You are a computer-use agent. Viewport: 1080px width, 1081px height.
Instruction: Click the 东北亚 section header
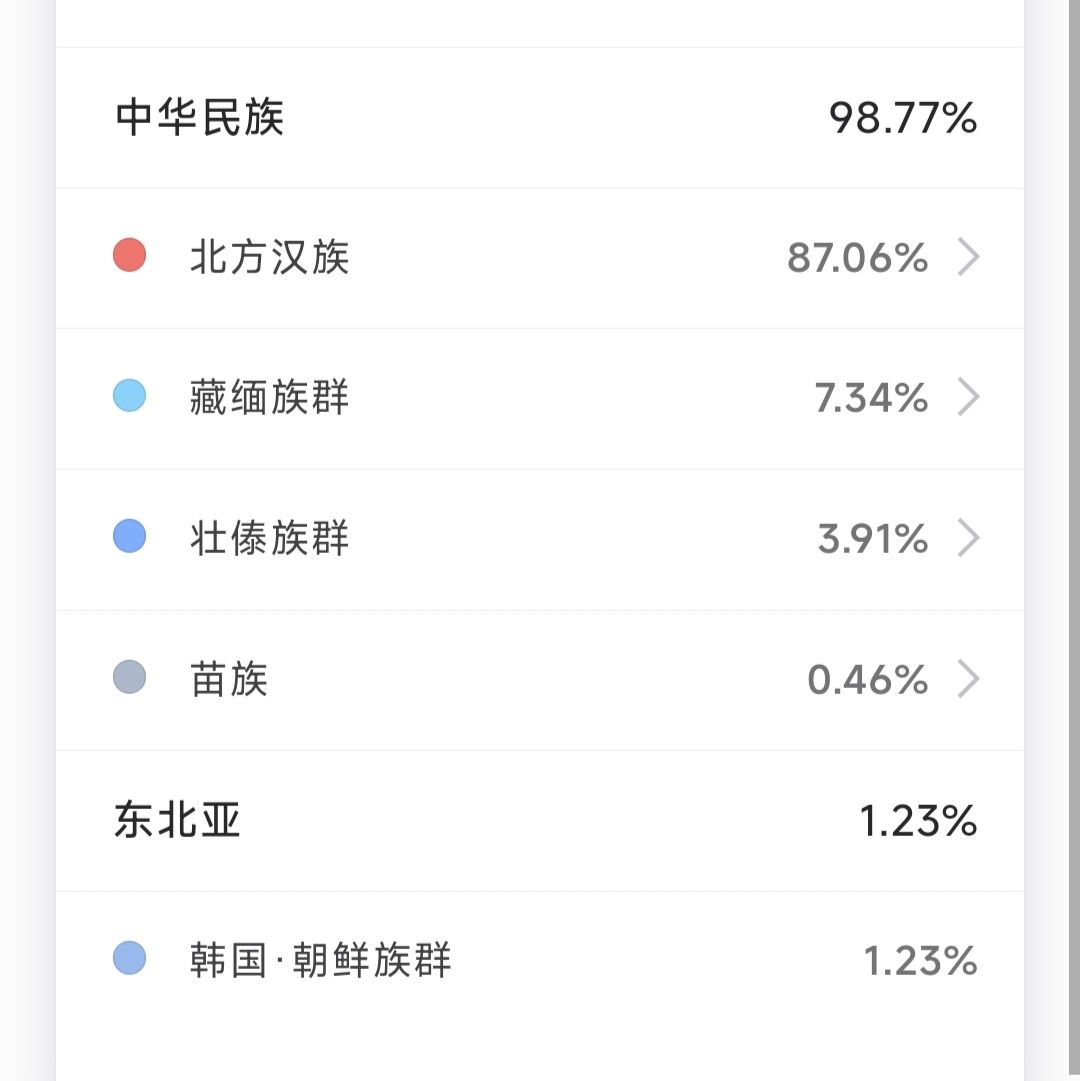tap(177, 821)
